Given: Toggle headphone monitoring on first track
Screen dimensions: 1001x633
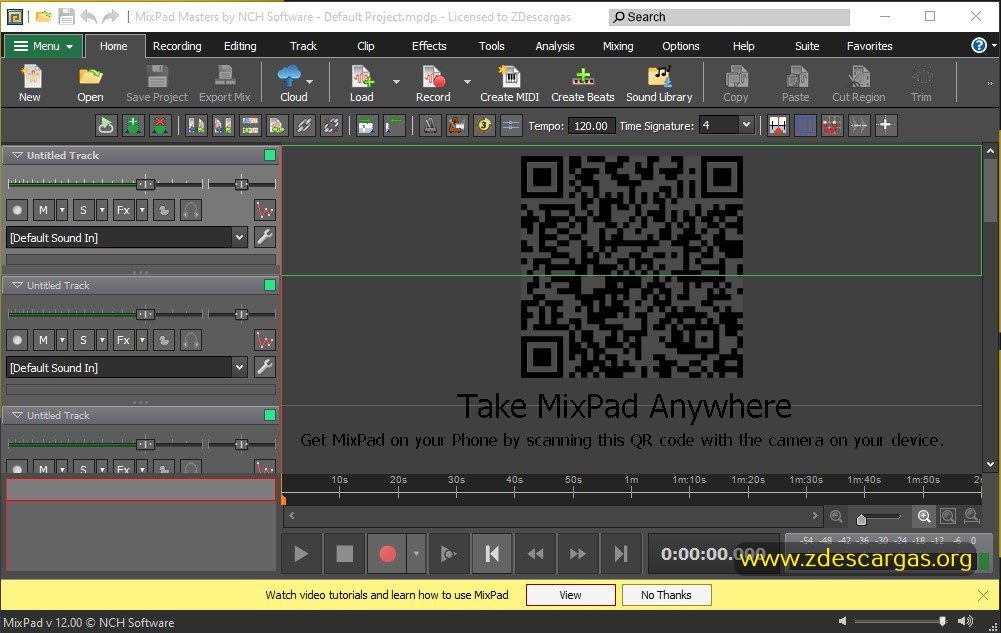Looking at the screenshot, I should [x=191, y=210].
